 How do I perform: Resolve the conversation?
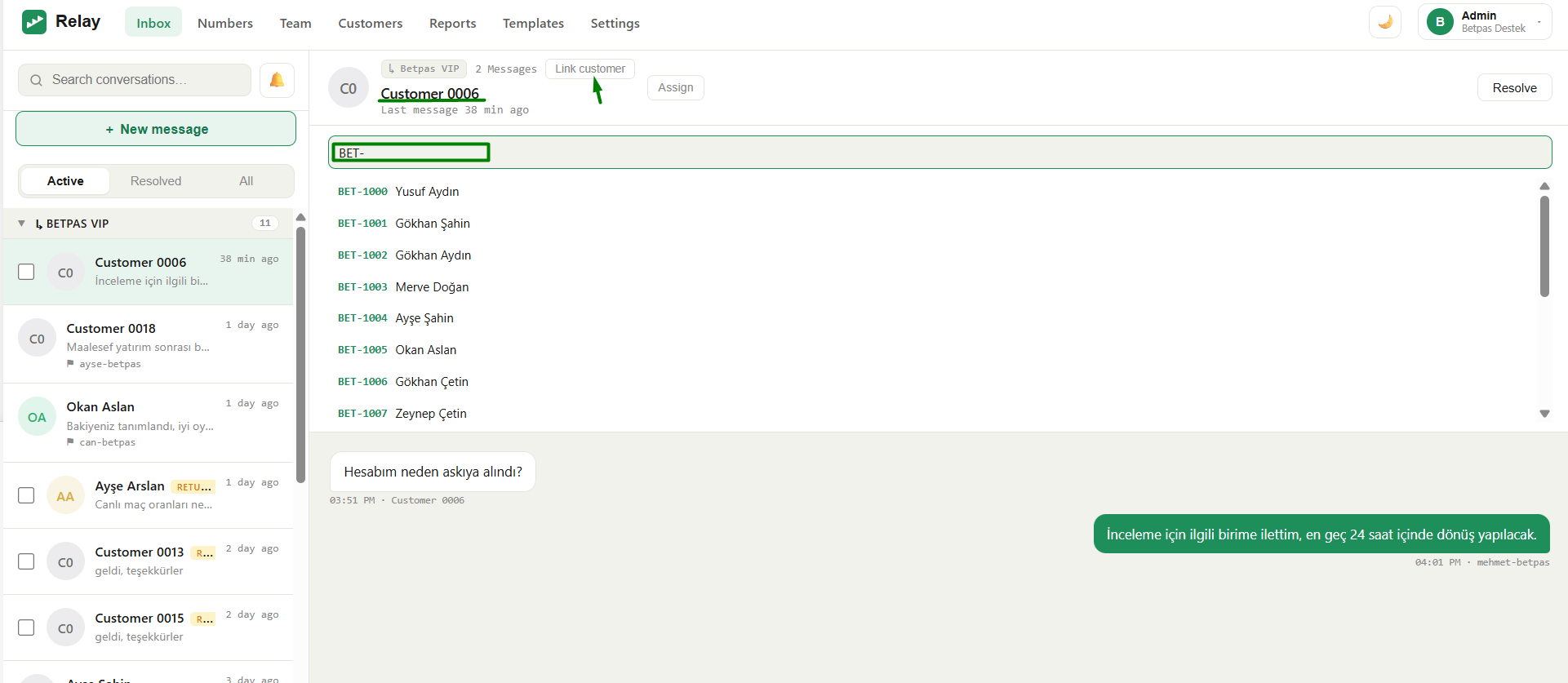[1515, 87]
